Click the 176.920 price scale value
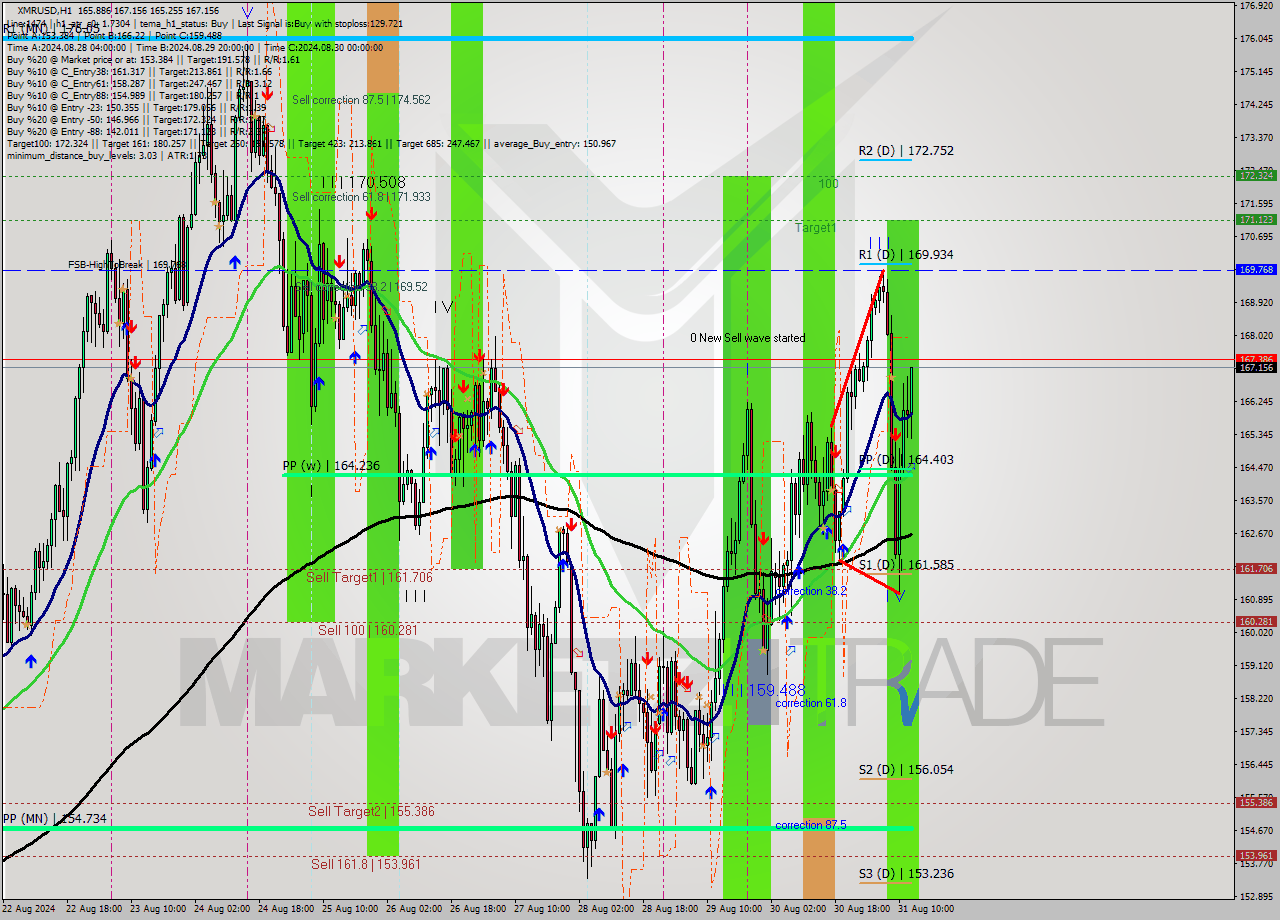1280x920 pixels. pyautogui.click(x=1255, y=6)
